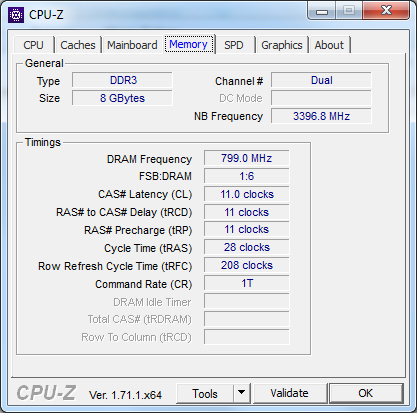Open the Caches tab
417x413 pixels.
78,45
